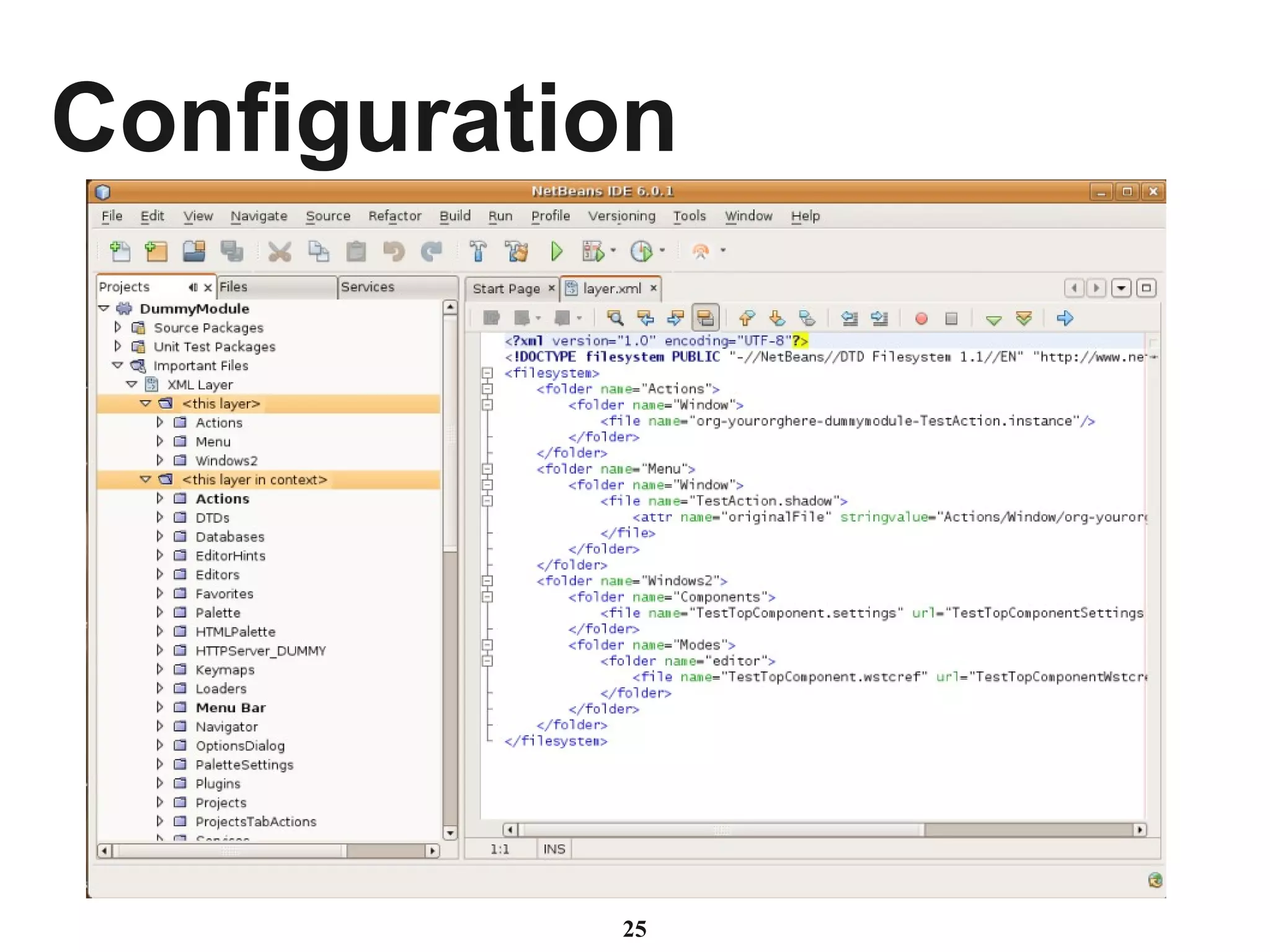Screen dimensions: 1270x952
Task: Click the New Project toolbar icon
Action: tap(156, 251)
